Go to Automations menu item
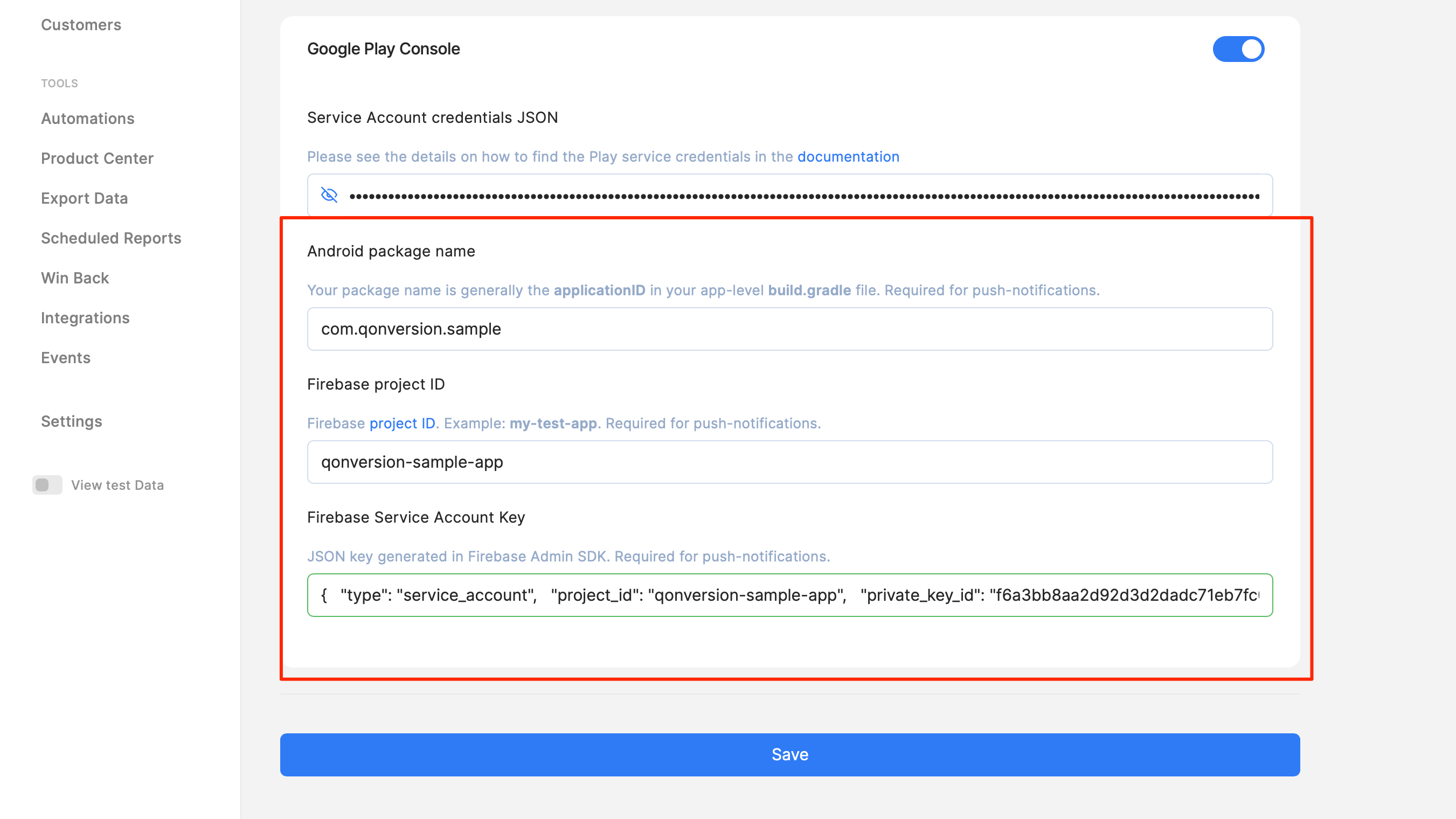Image resolution: width=1456 pixels, height=819 pixels. [x=88, y=119]
